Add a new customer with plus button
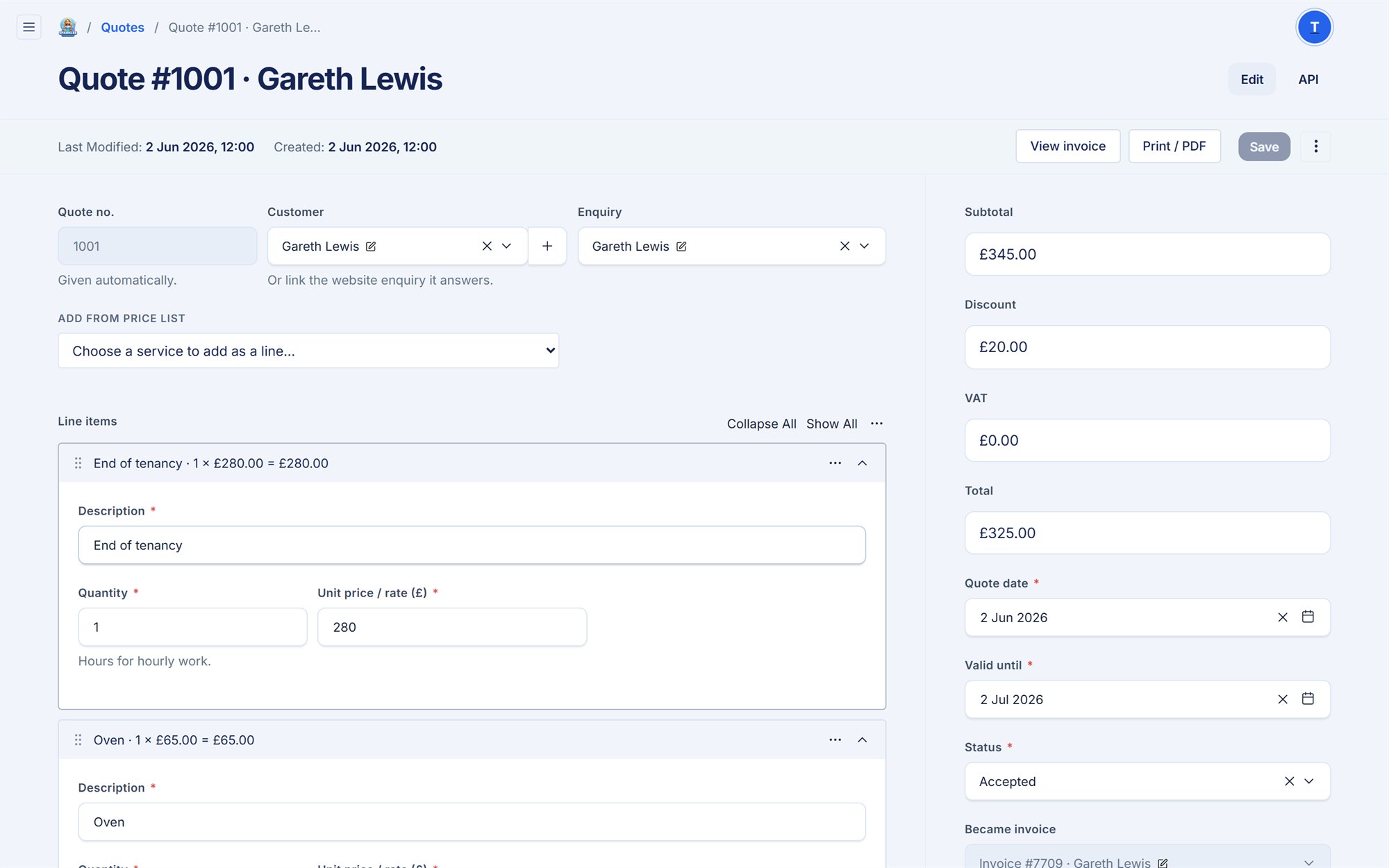Image resolution: width=1389 pixels, height=868 pixels. point(547,246)
